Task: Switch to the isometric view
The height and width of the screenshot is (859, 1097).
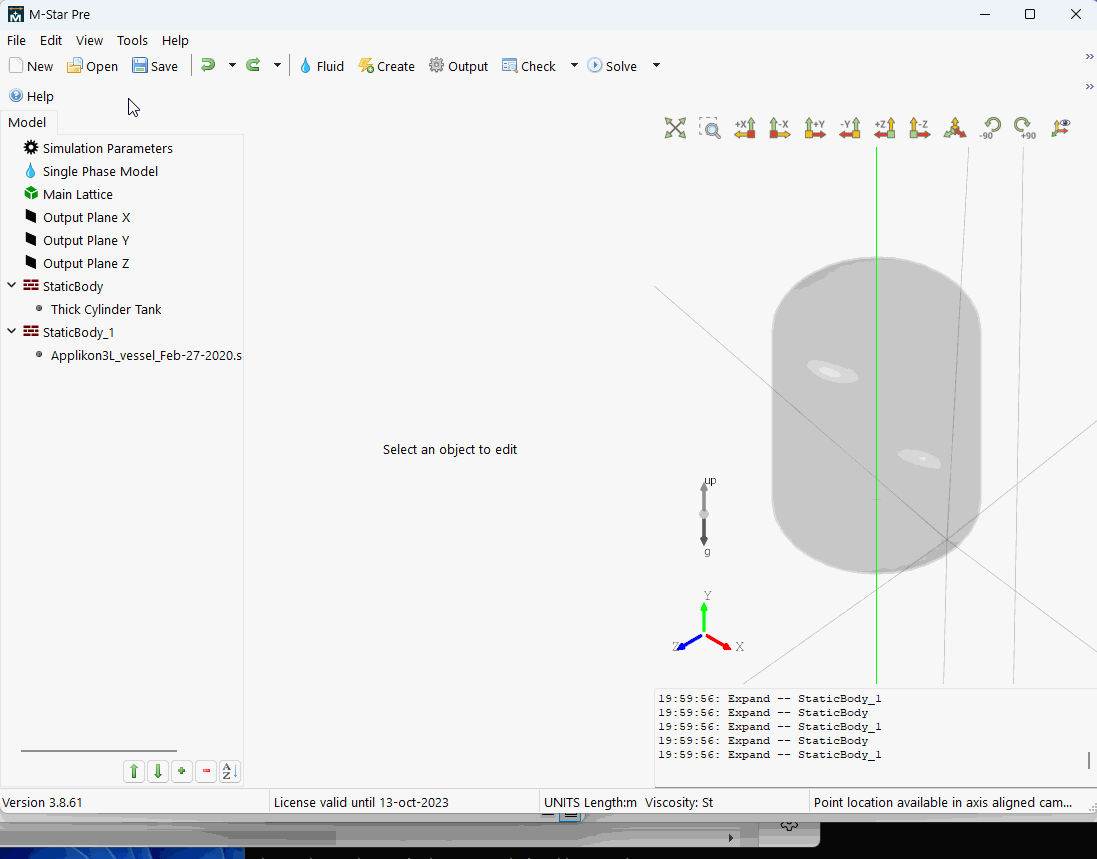Action: (x=955, y=128)
